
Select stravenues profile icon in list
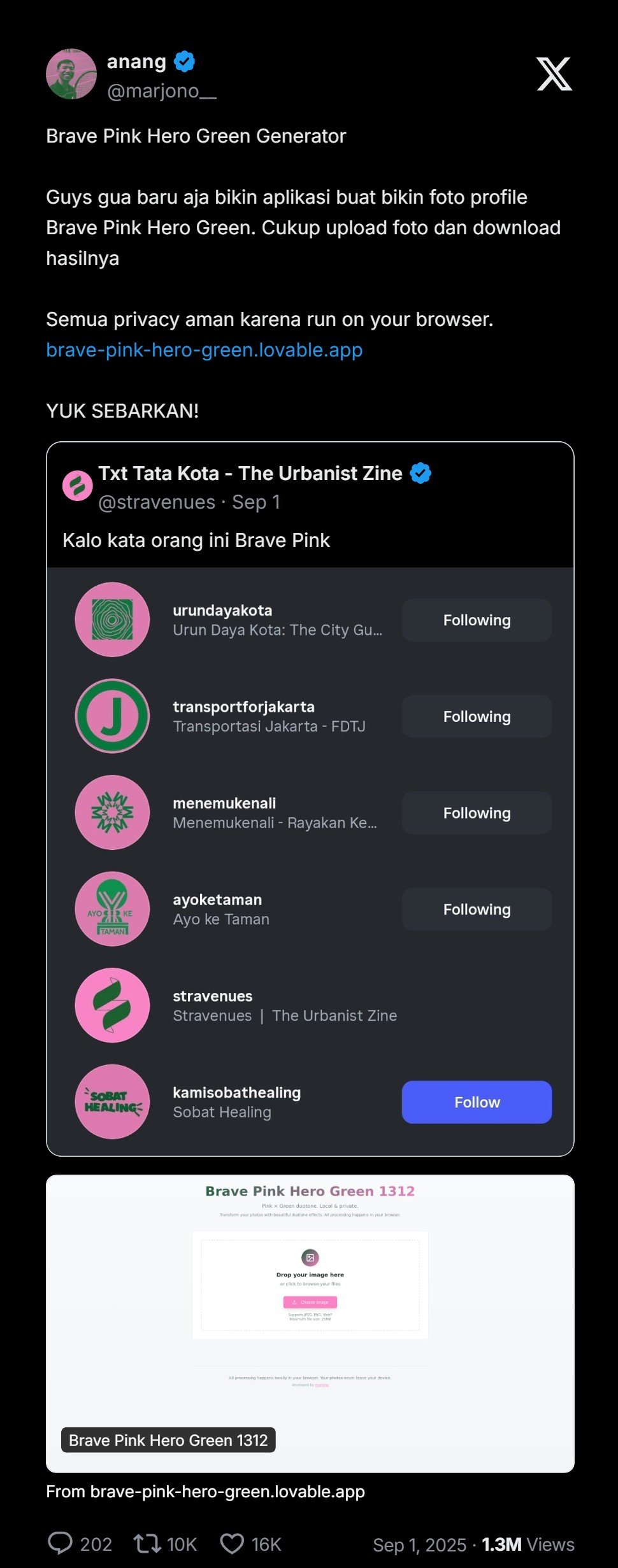(112, 1005)
